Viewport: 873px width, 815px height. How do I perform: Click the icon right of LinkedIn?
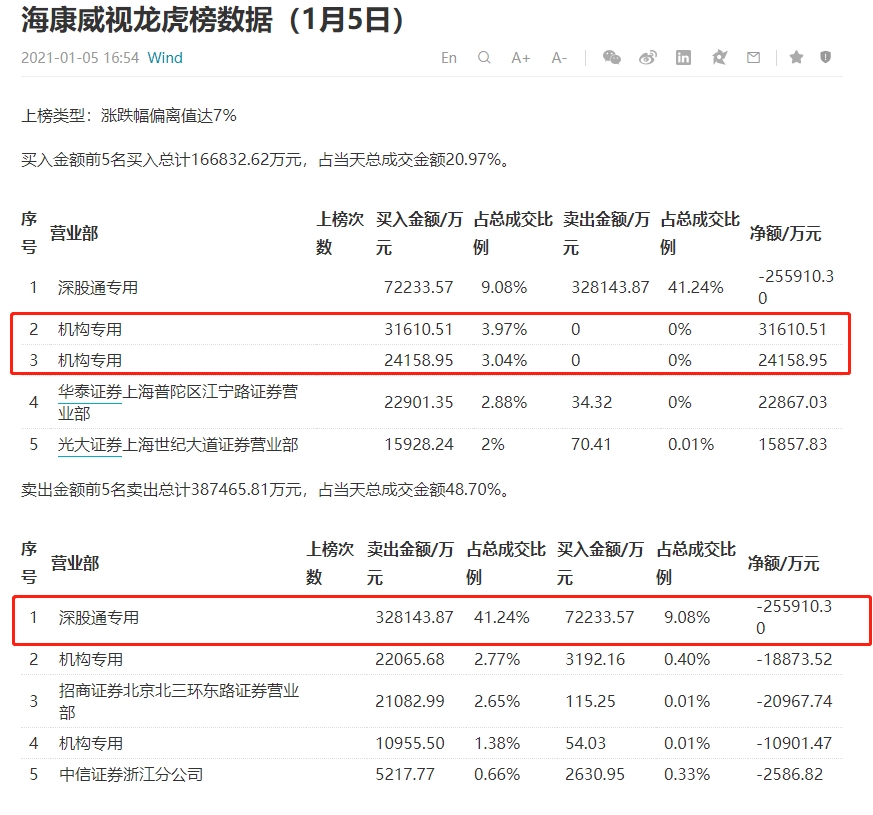719,57
